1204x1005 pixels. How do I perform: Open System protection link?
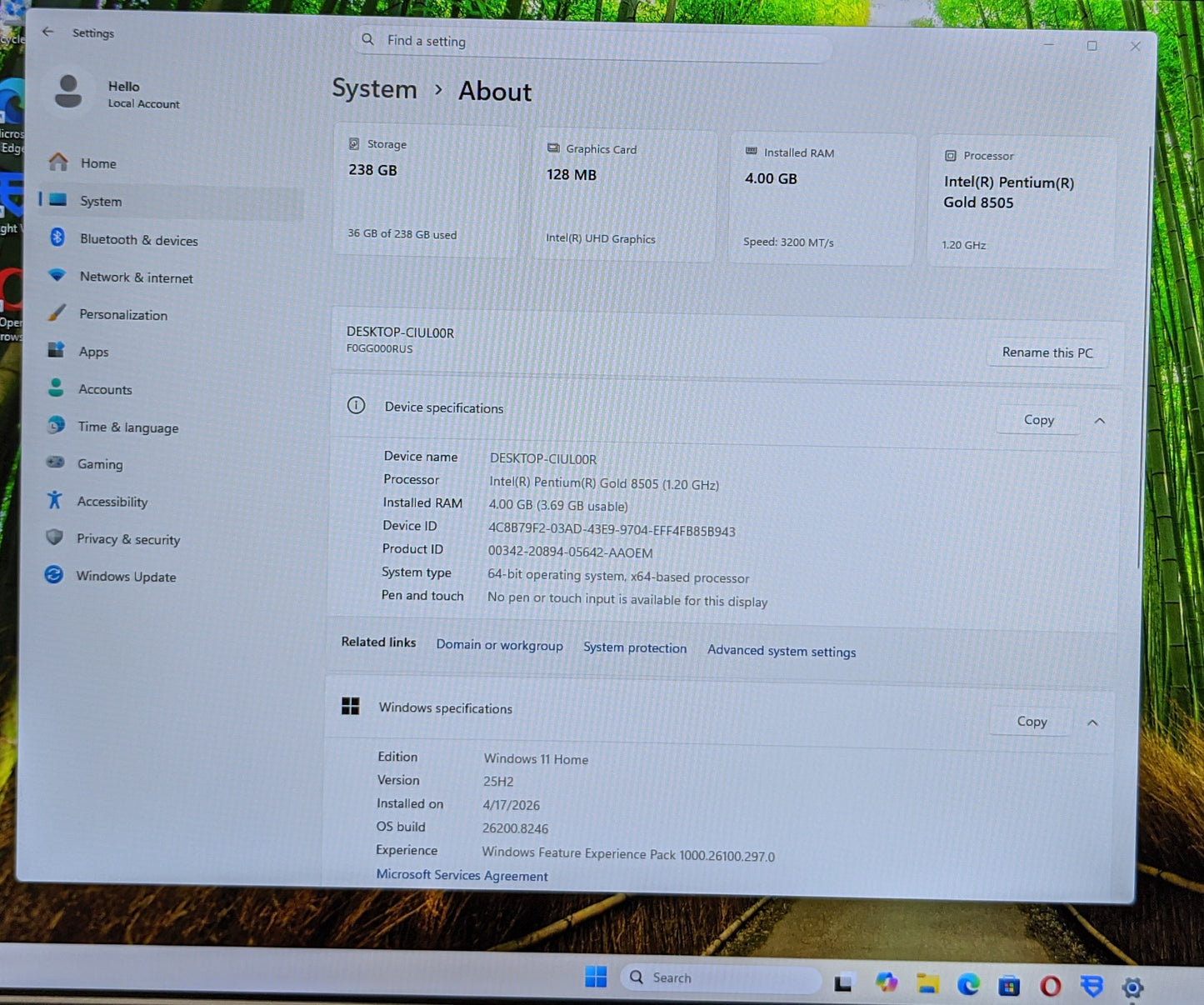[x=635, y=647]
